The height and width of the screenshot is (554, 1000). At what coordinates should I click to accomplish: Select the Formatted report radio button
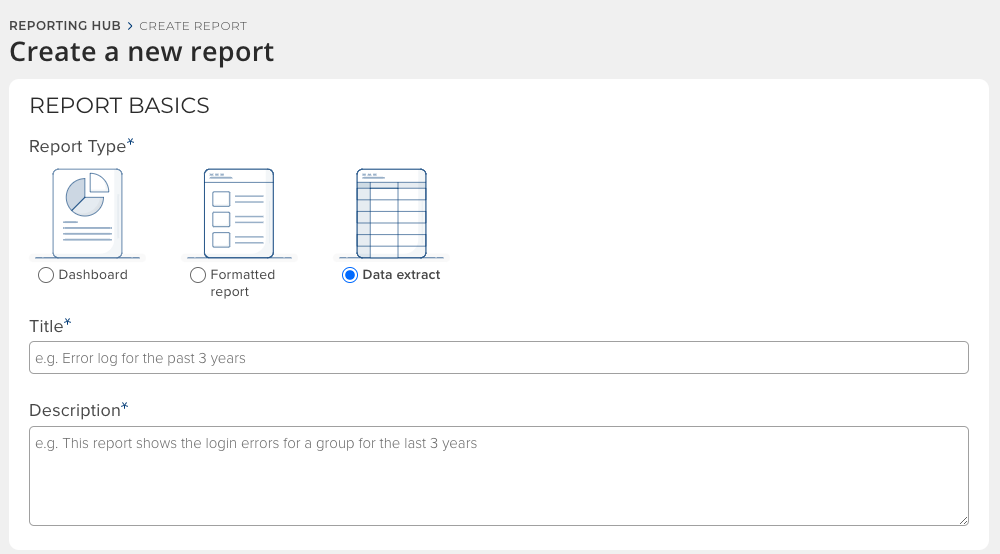coord(198,275)
